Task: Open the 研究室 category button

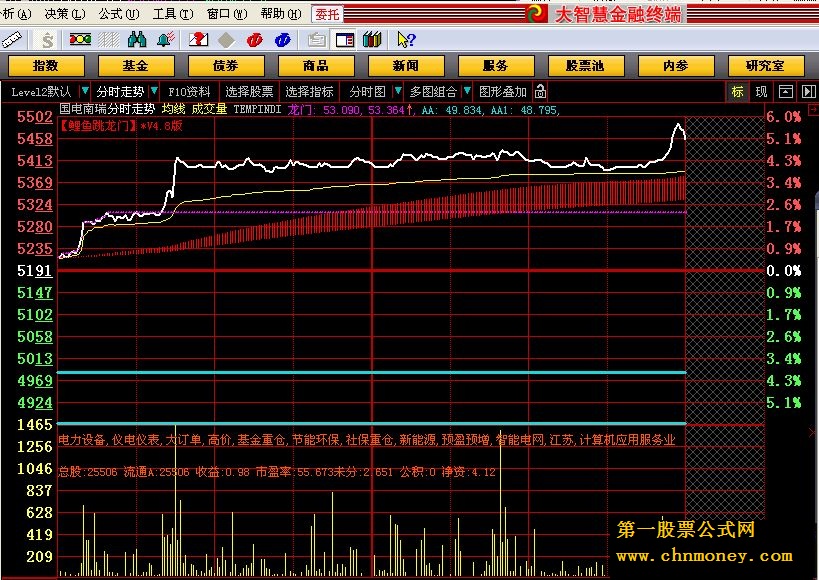Action: (766, 66)
